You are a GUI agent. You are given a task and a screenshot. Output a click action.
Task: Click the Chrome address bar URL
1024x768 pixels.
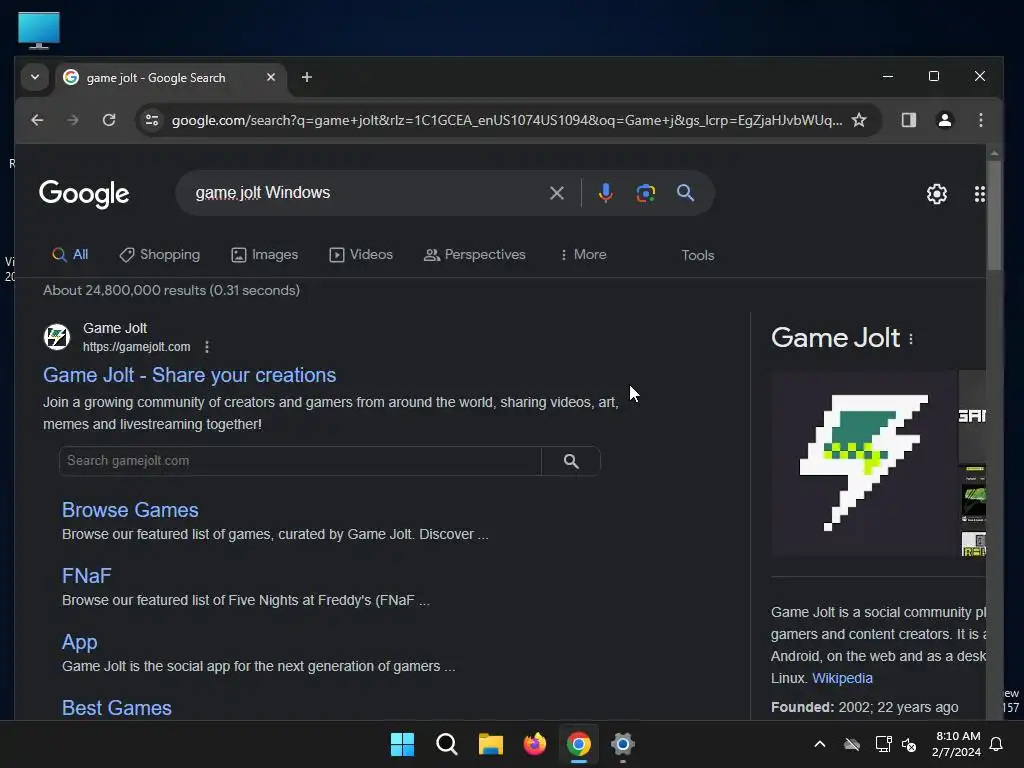507,120
